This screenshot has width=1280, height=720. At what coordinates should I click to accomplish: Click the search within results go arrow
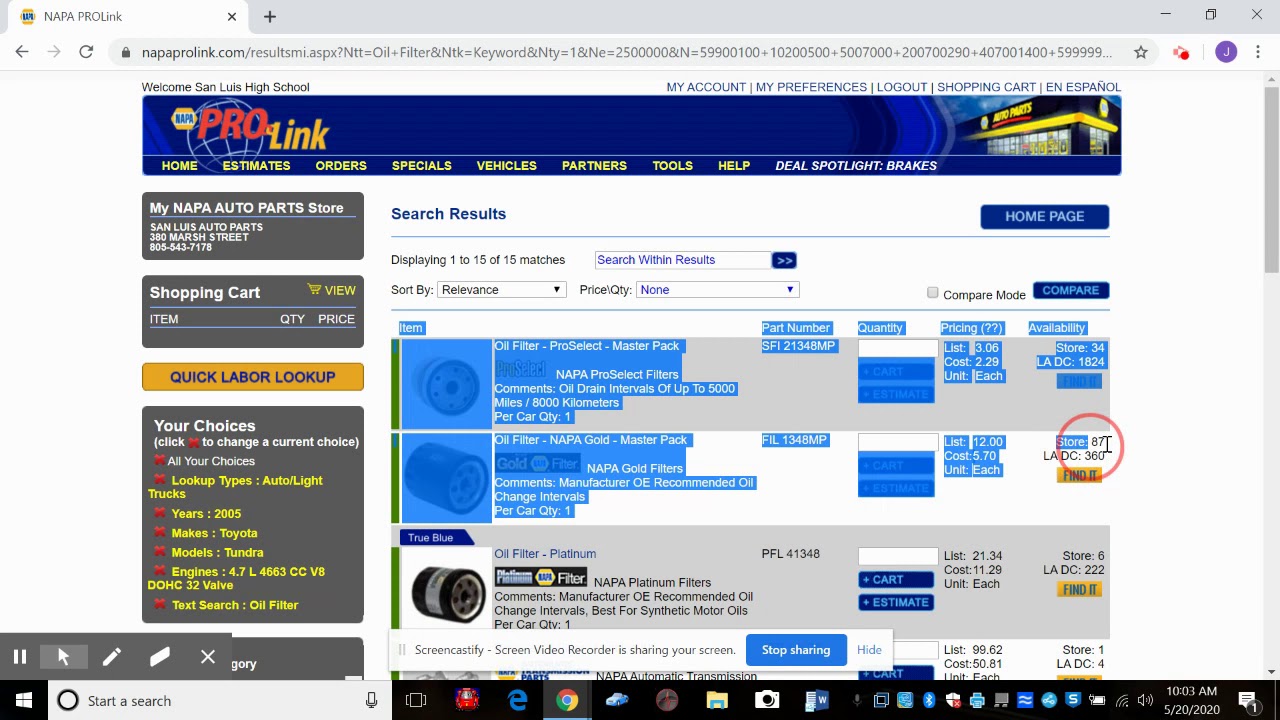click(784, 260)
